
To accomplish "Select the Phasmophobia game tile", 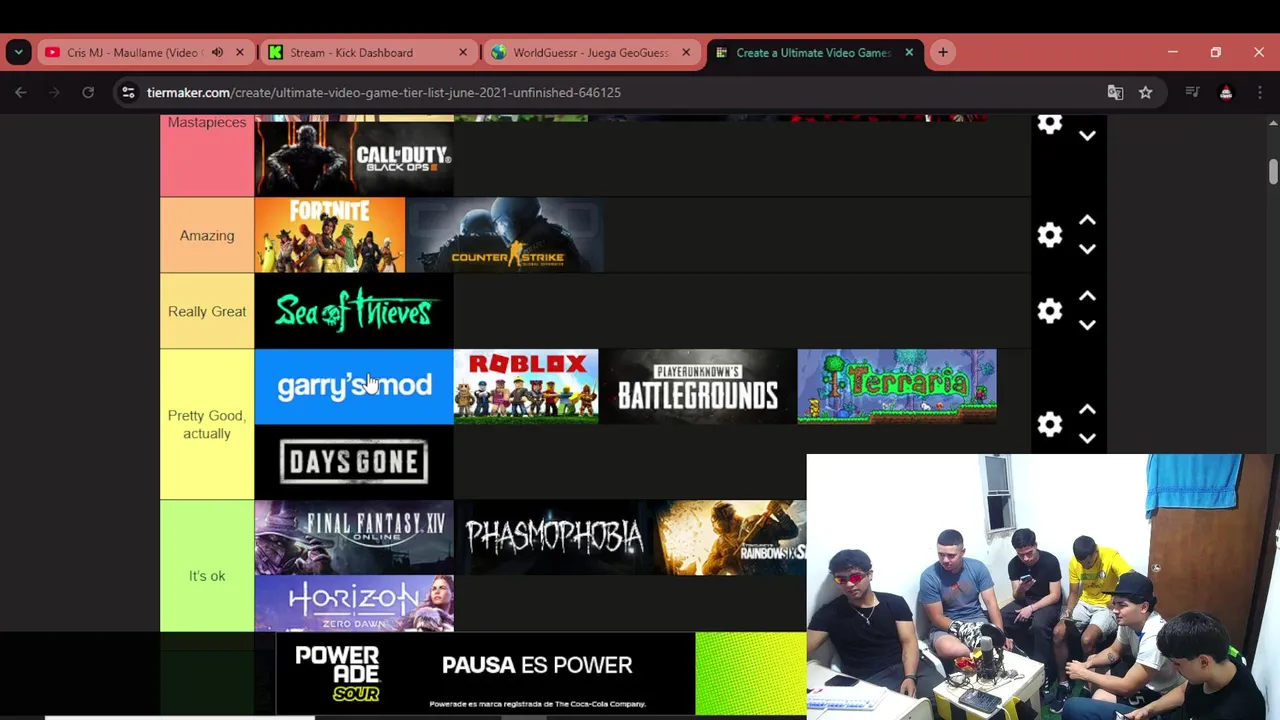I will pos(553,538).
